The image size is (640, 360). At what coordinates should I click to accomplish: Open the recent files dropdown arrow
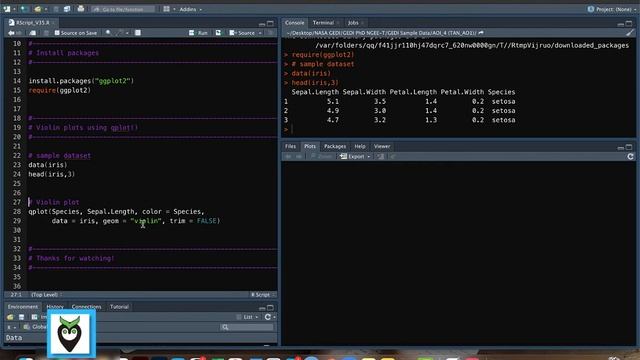pos(45,9)
